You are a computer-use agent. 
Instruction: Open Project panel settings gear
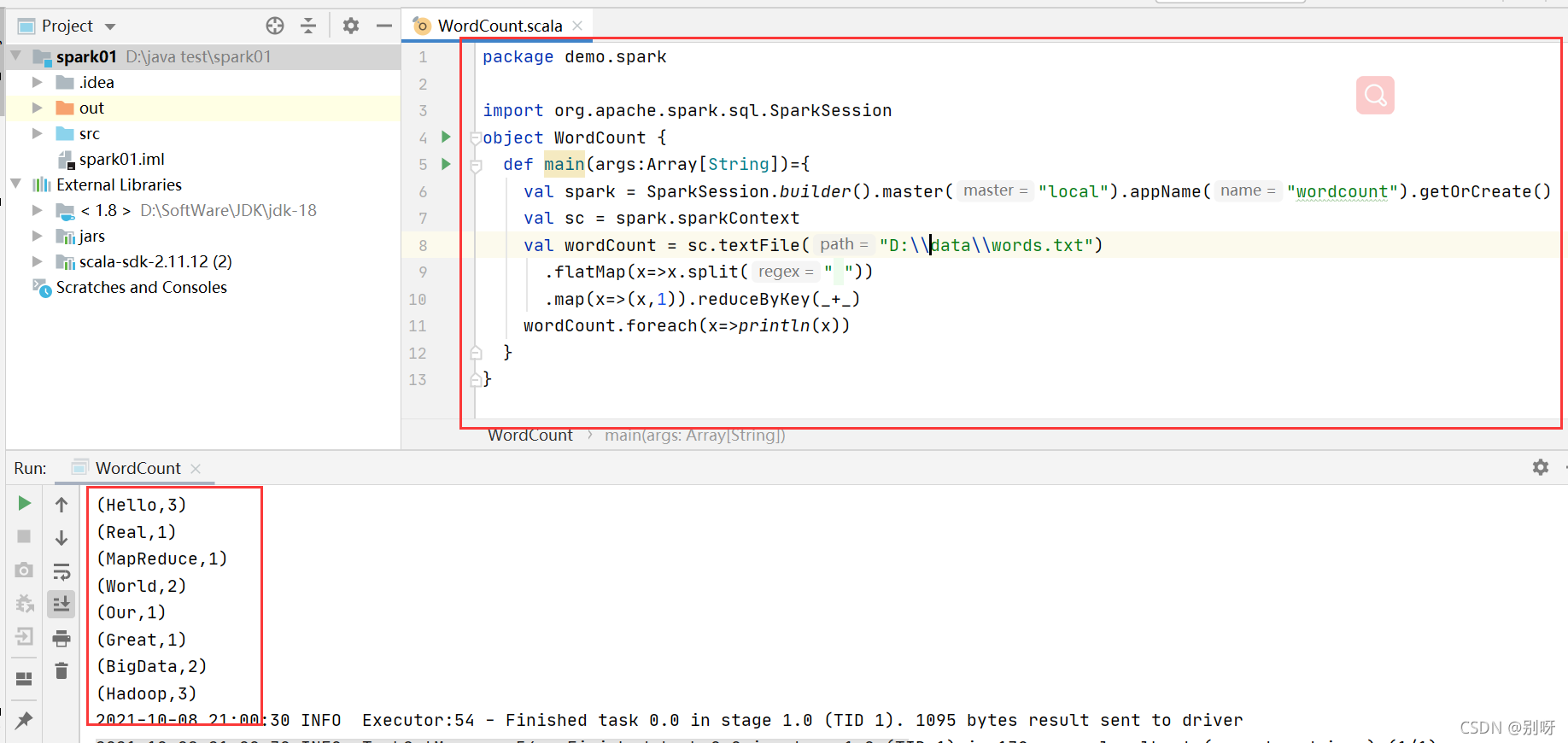pos(351,26)
